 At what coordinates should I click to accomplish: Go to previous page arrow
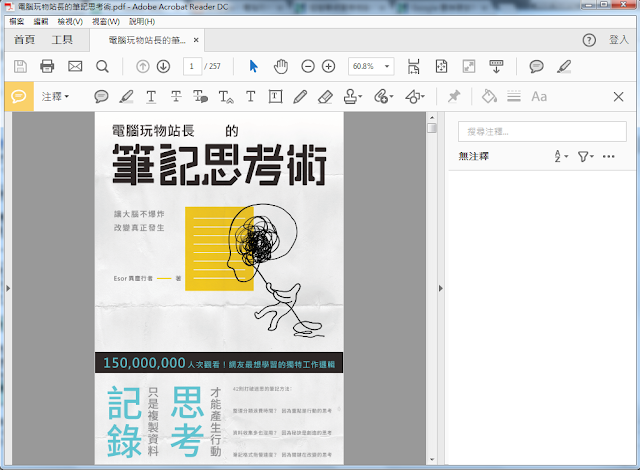[142, 66]
